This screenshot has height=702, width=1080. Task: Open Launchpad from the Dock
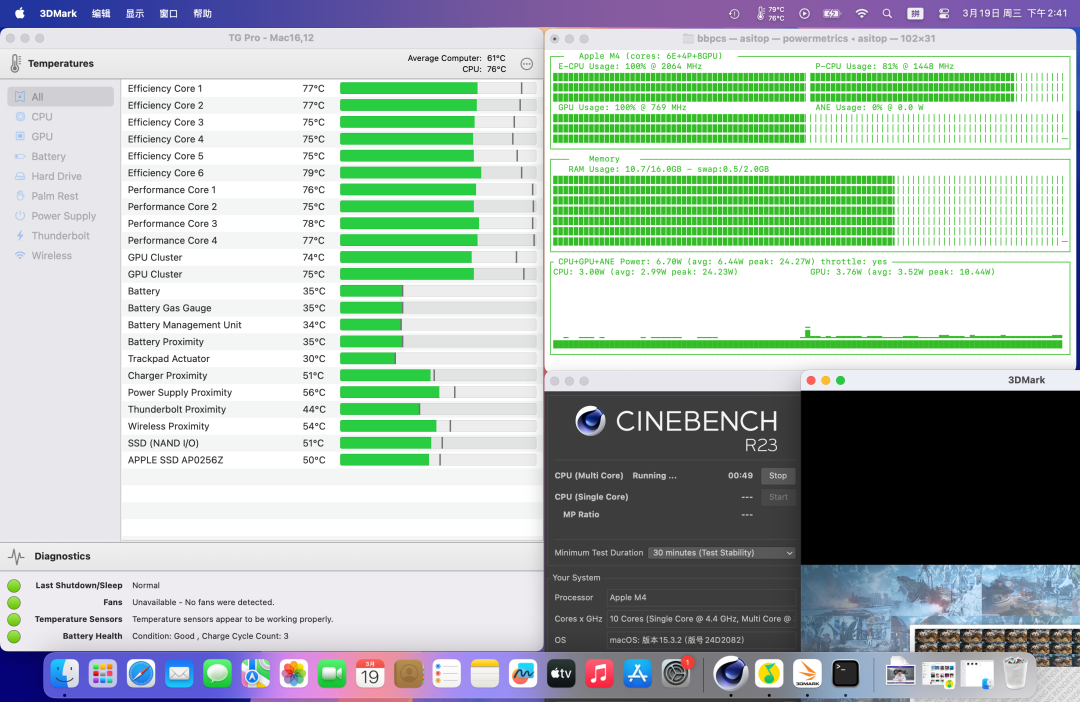(103, 674)
